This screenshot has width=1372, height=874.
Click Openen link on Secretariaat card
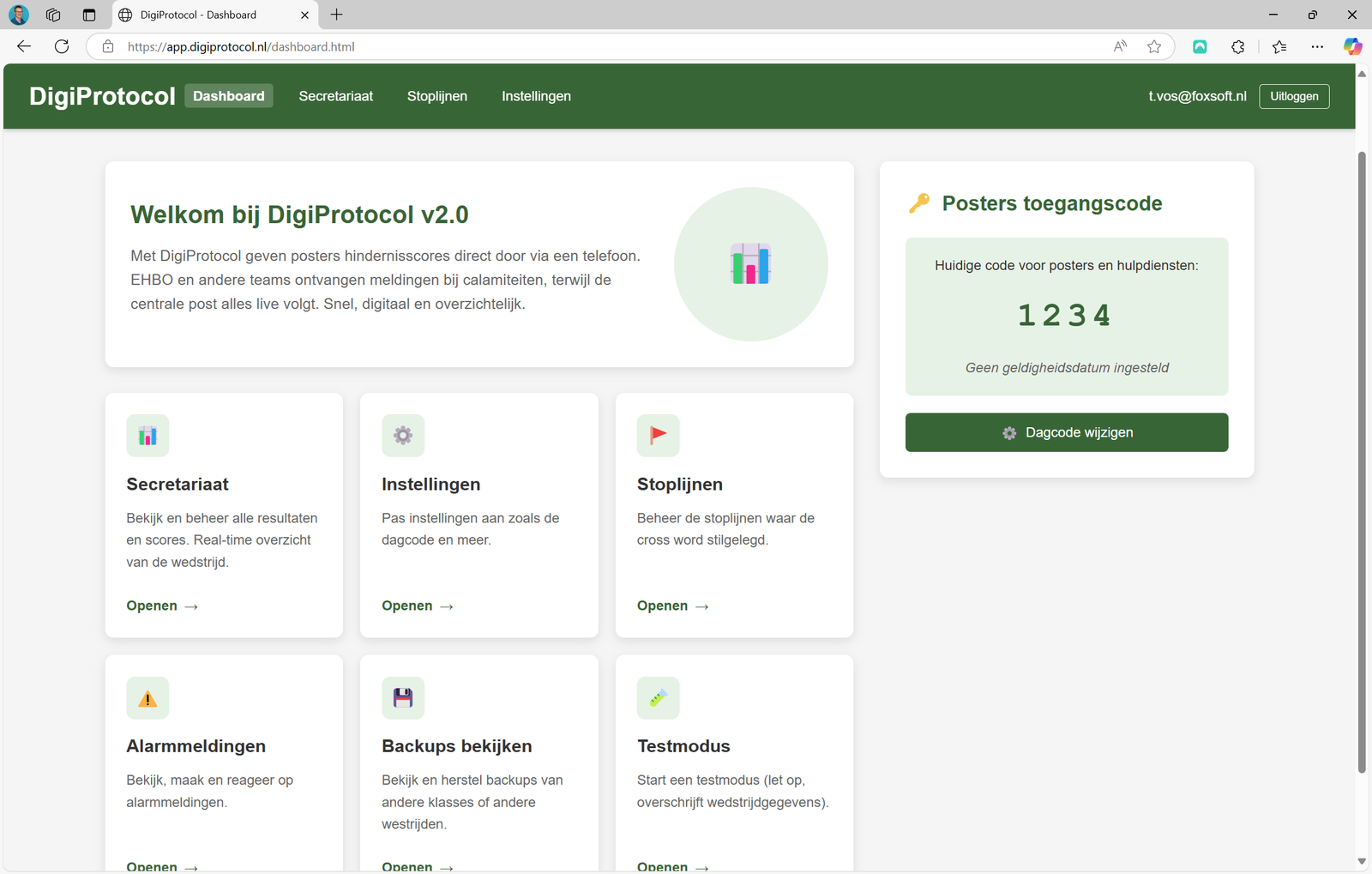tap(162, 606)
